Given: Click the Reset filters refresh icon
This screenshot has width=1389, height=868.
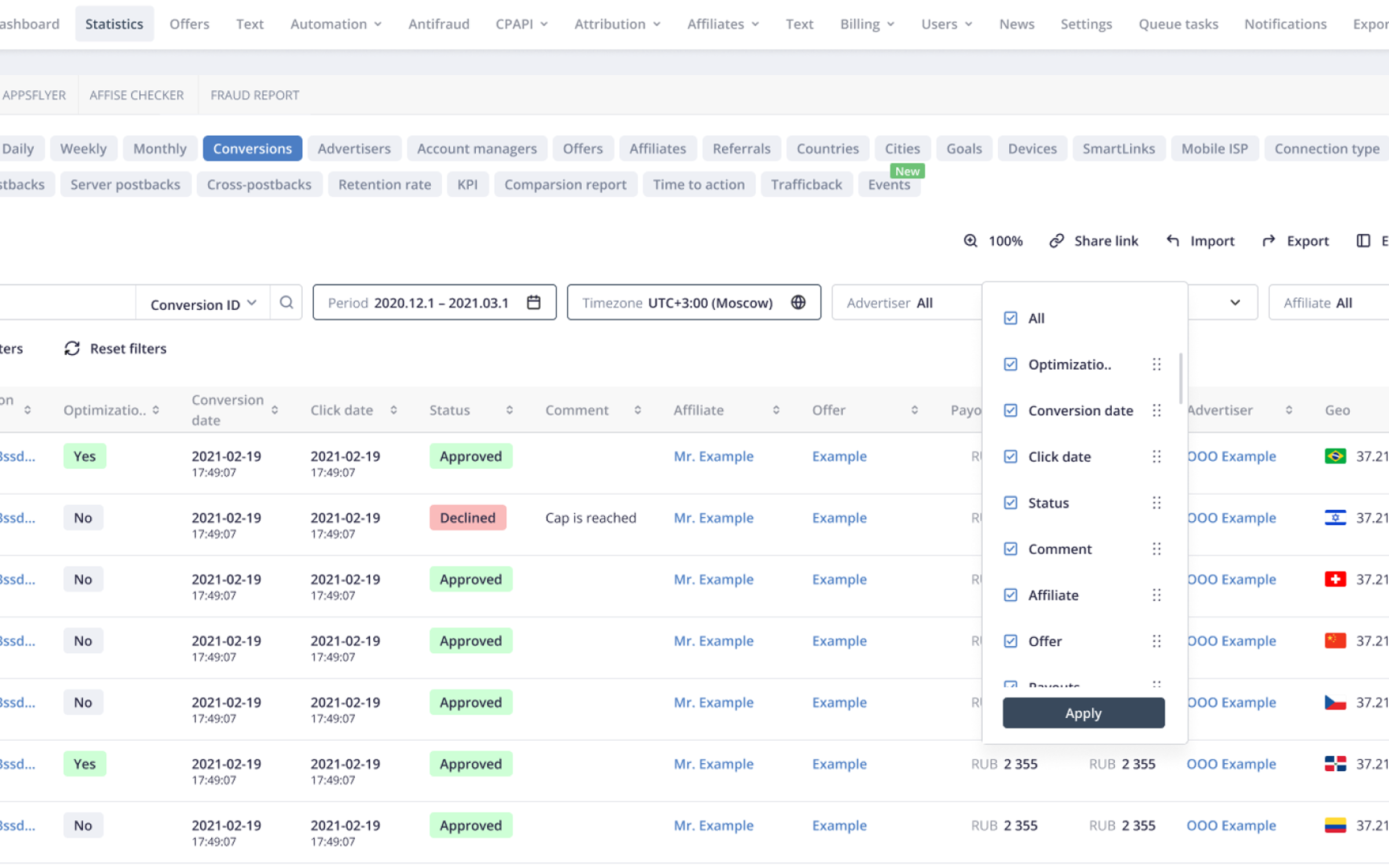Looking at the screenshot, I should (72, 348).
